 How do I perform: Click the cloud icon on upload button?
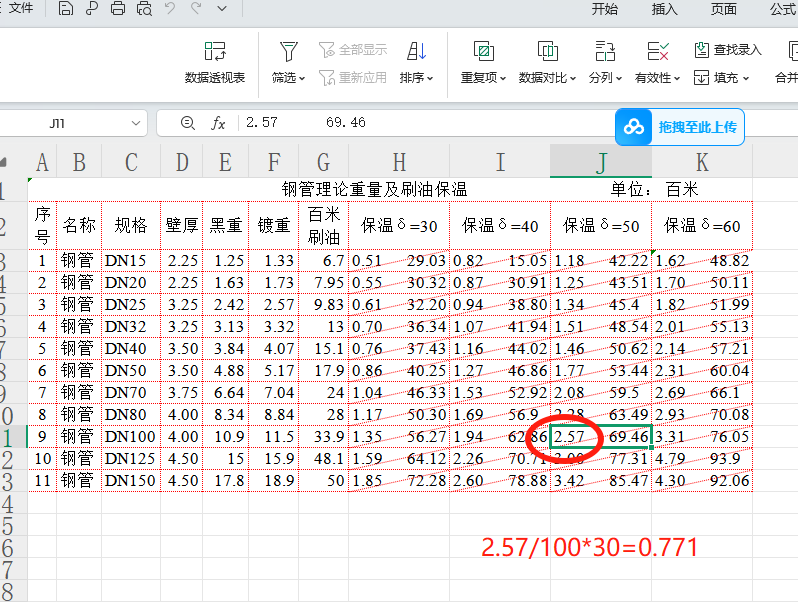tap(634, 127)
